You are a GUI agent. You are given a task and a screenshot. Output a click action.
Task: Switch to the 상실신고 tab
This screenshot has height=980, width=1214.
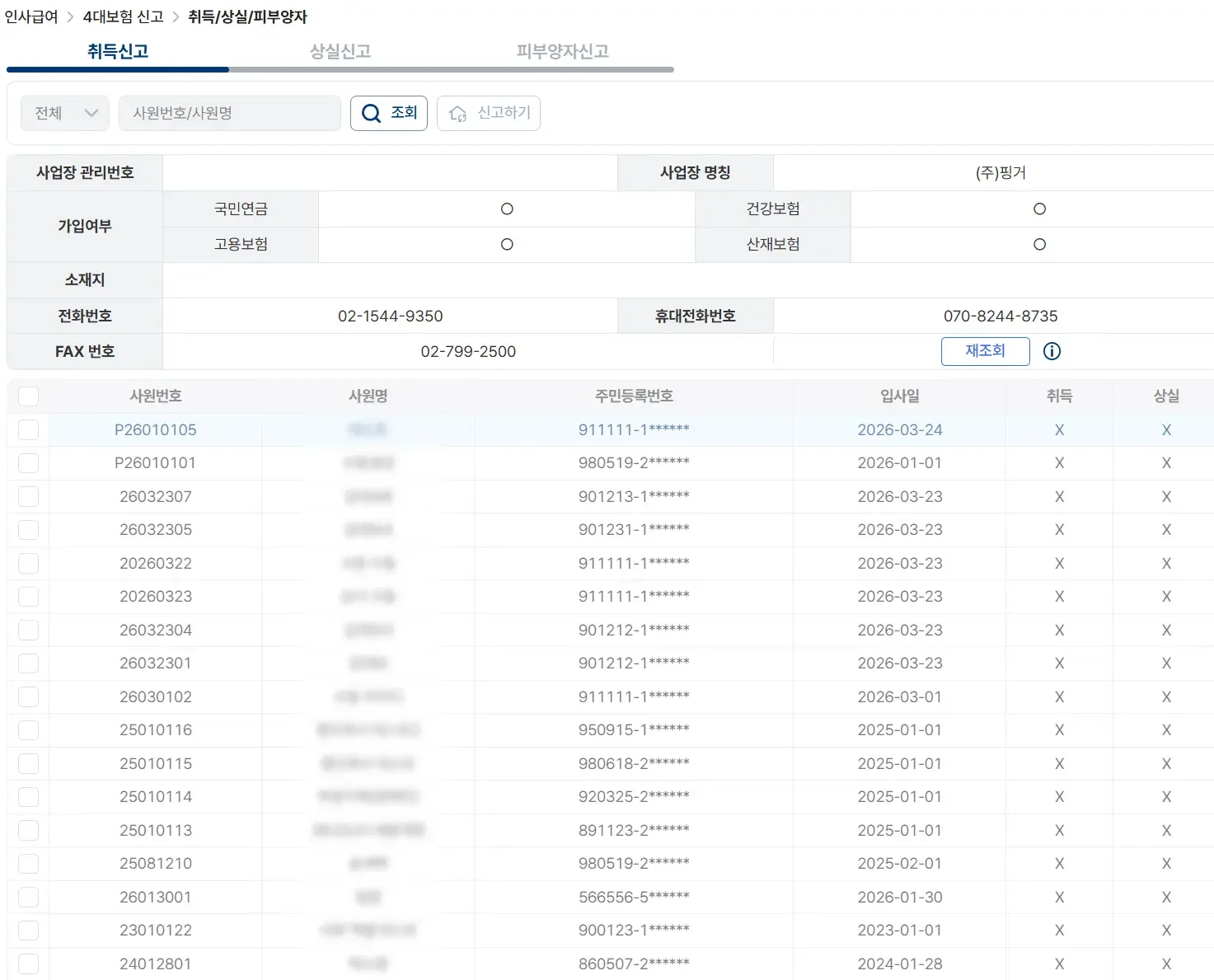pos(340,51)
